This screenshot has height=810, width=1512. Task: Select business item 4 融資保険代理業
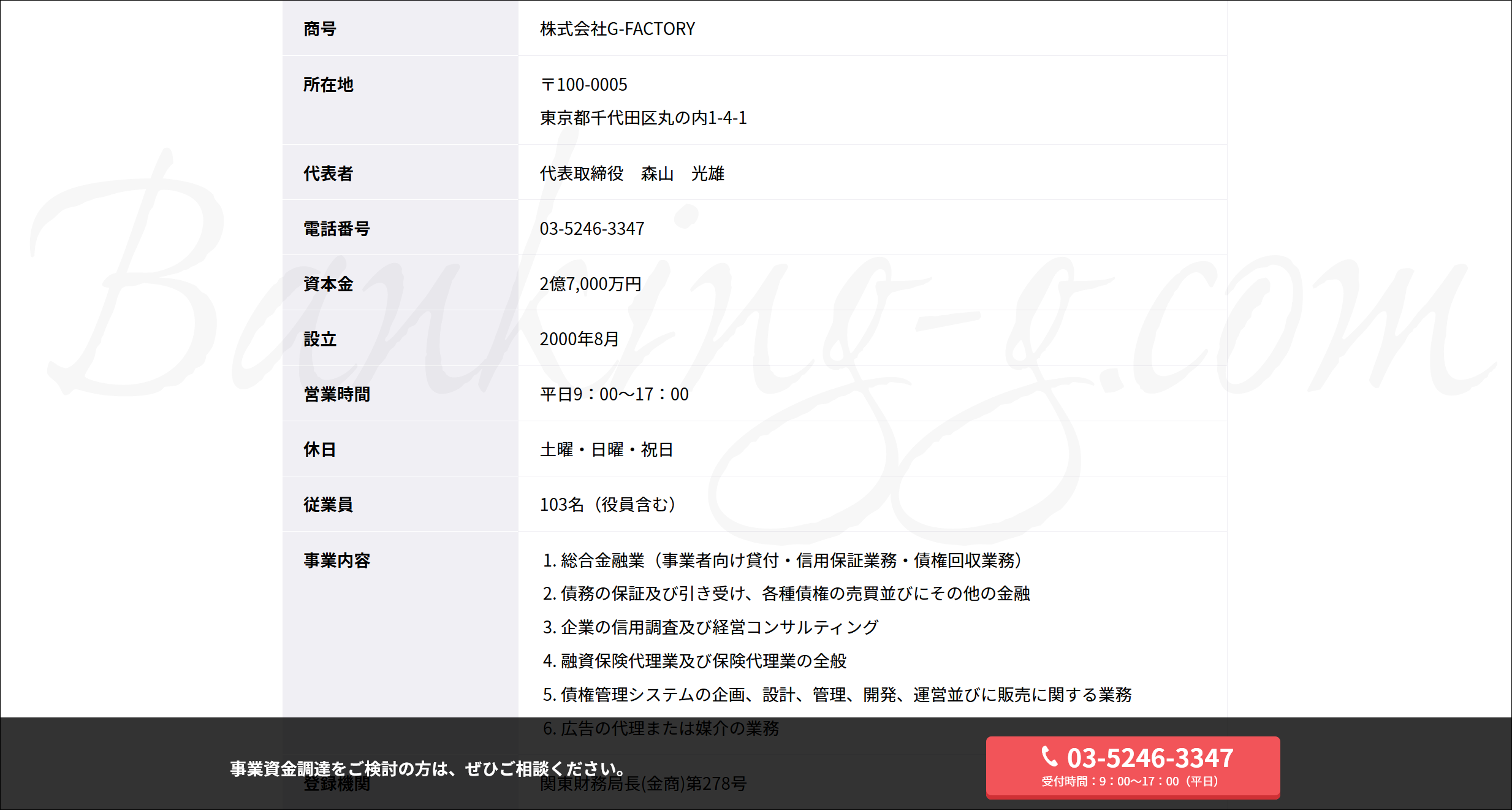tap(694, 661)
